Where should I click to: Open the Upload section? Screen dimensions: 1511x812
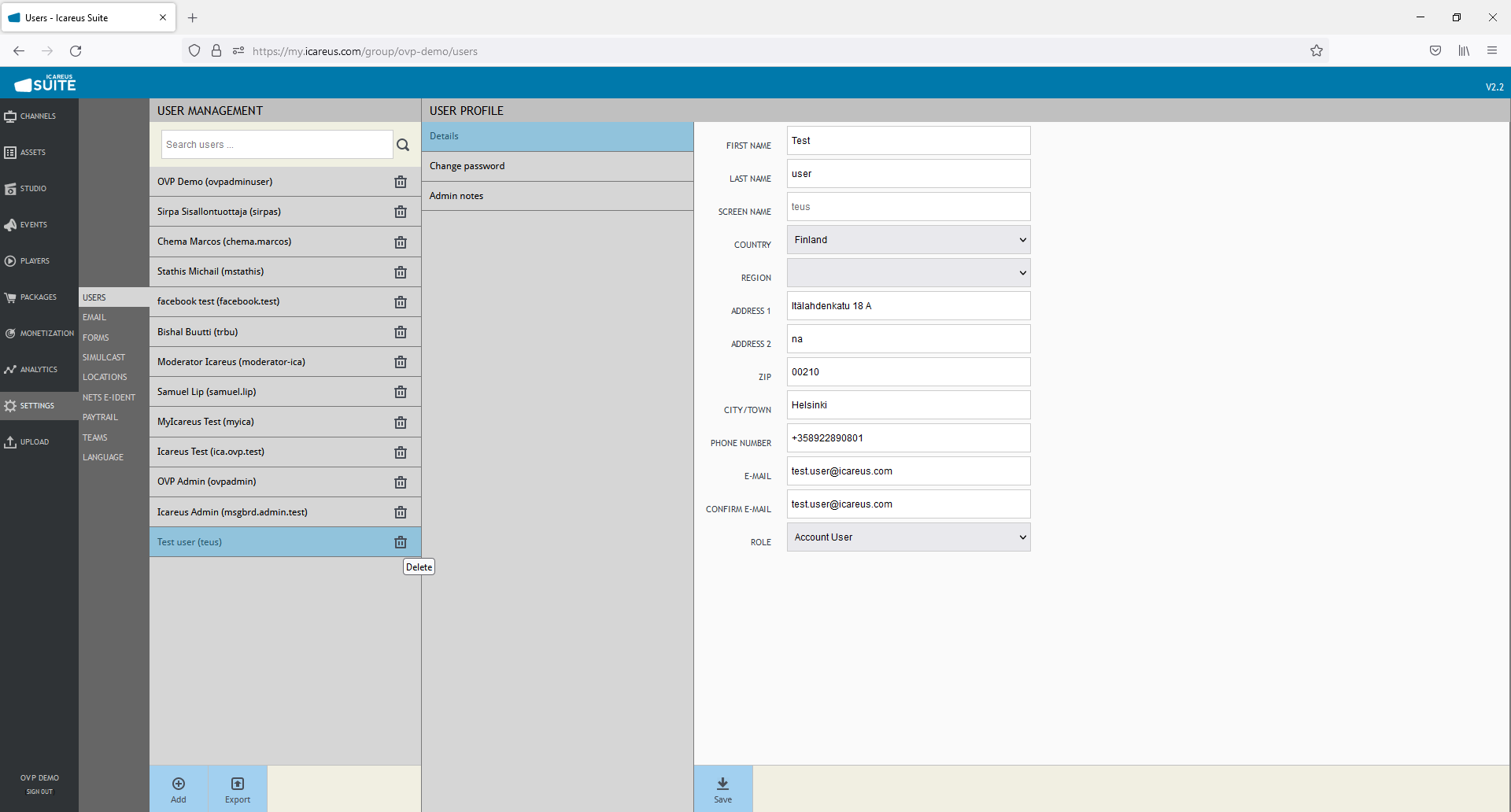pos(34,442)
